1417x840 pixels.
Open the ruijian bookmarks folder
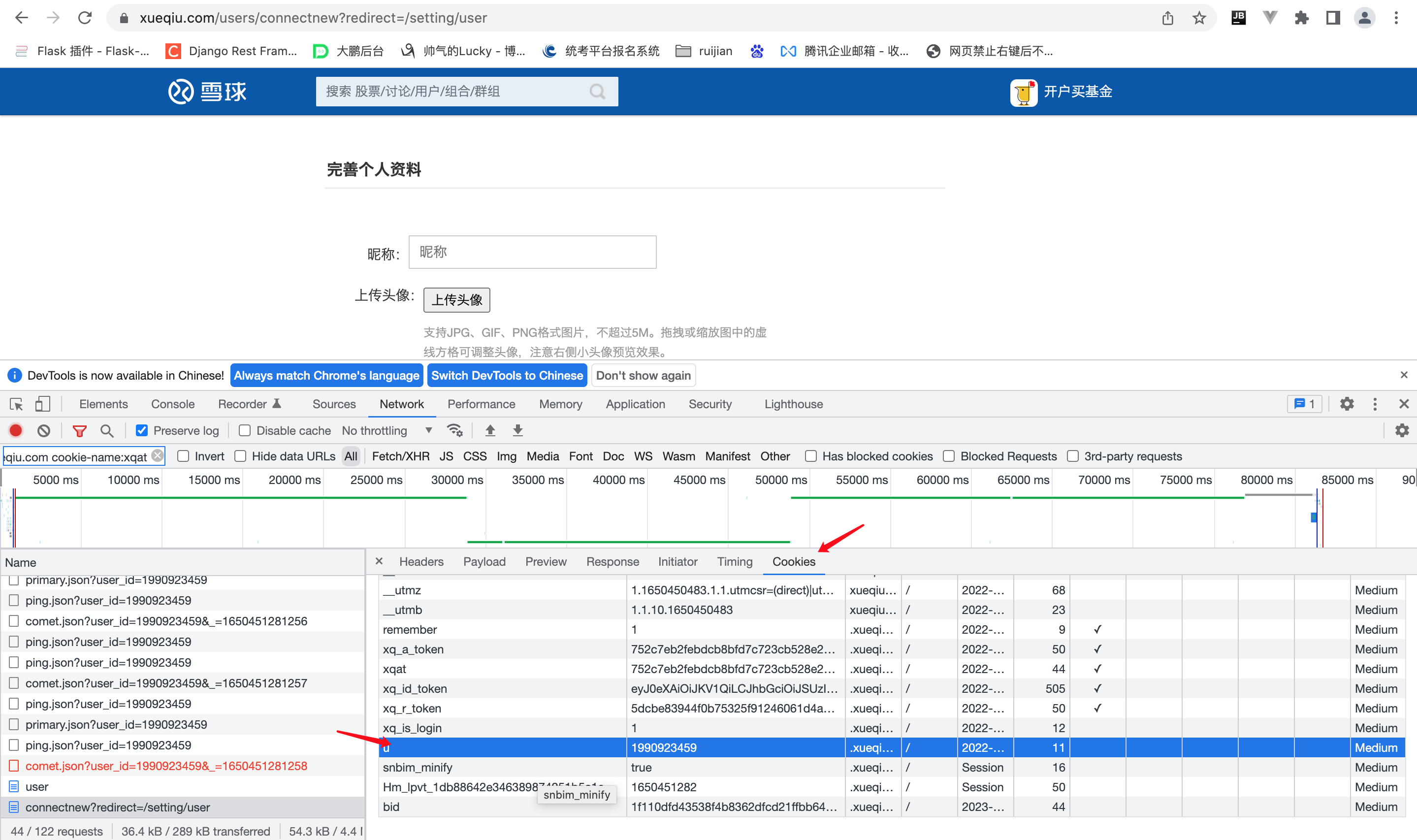click(x=704, y=51)
